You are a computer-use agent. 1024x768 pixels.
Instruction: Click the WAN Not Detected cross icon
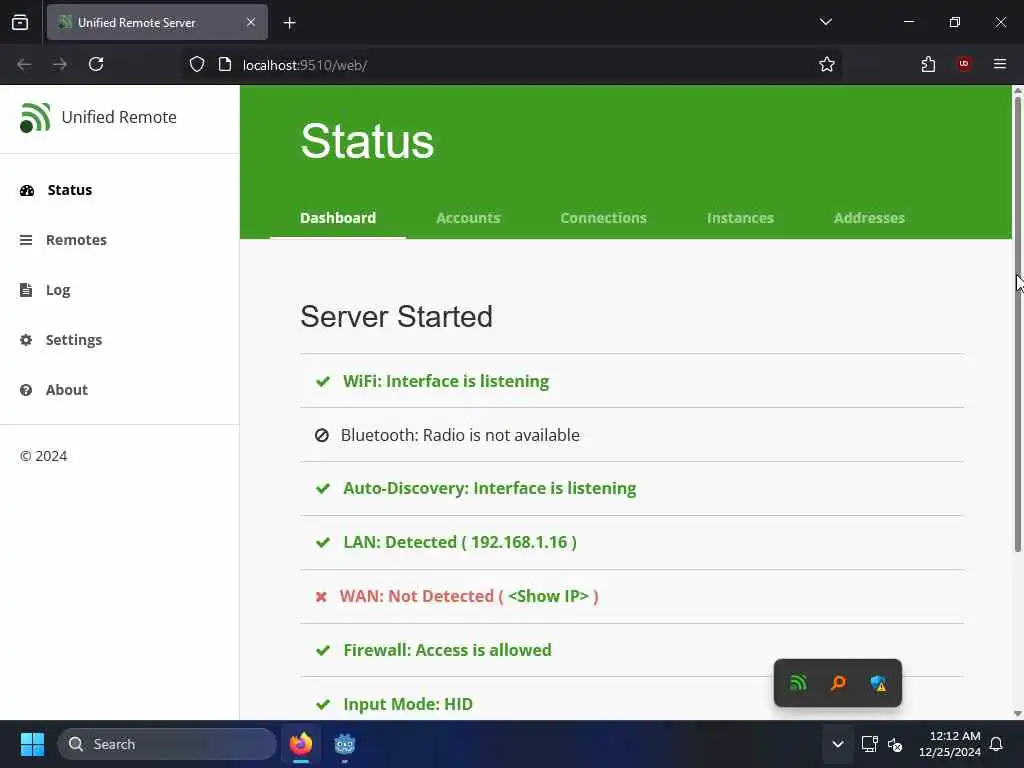(321, 596)
